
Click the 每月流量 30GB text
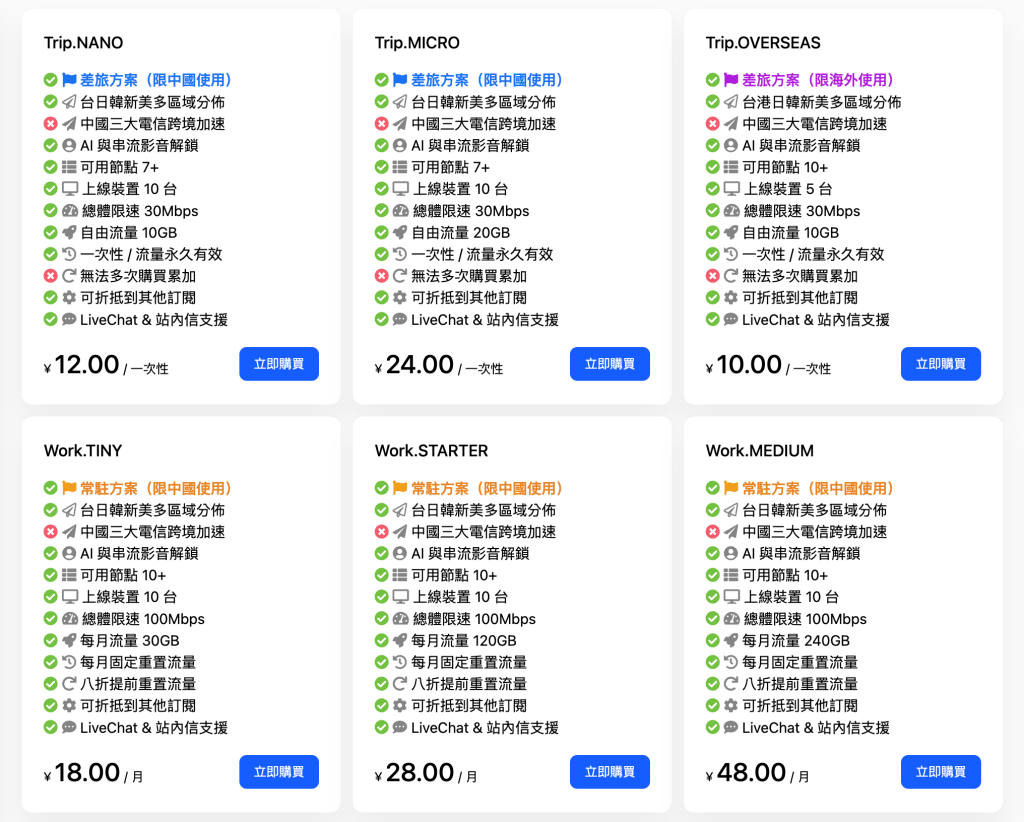pos(129,640)
